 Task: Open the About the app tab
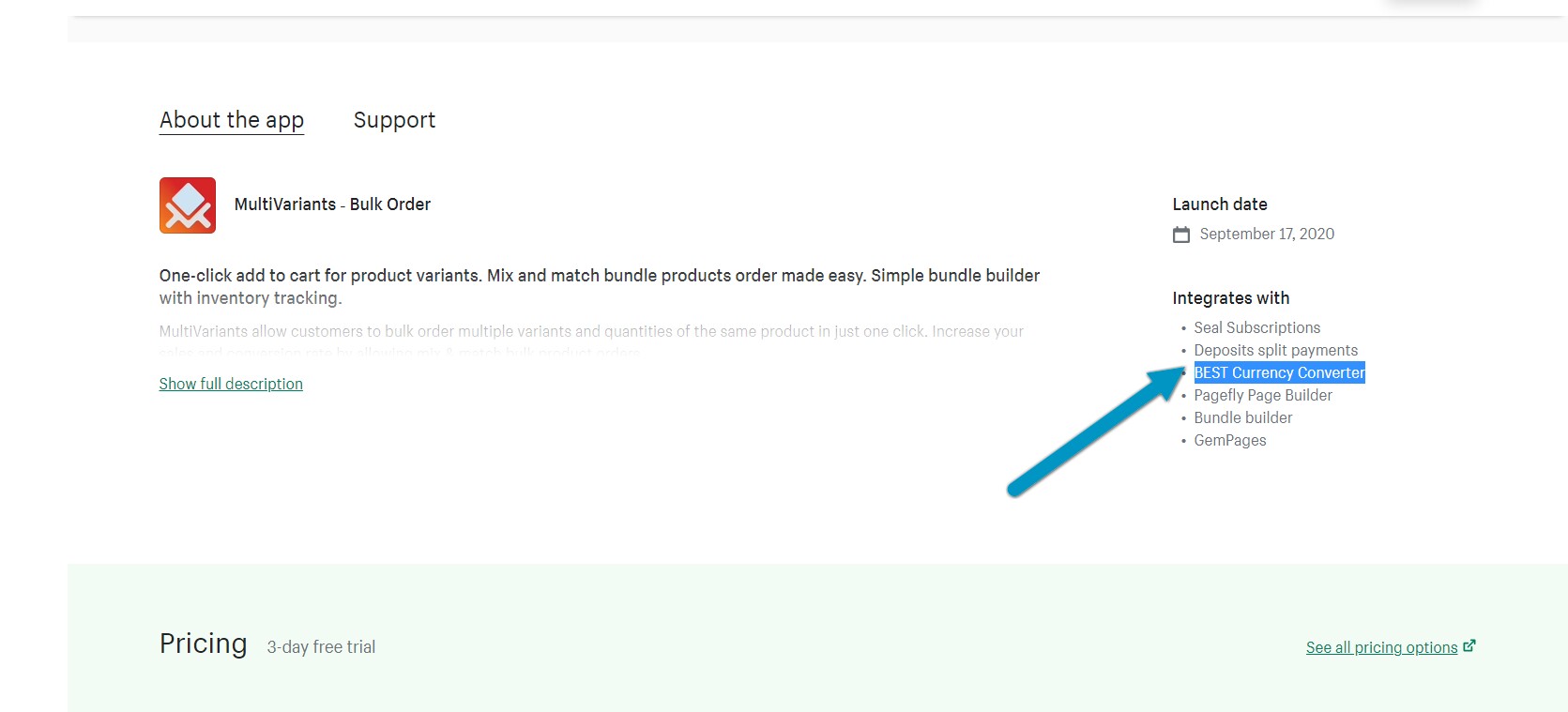(232, 120)
